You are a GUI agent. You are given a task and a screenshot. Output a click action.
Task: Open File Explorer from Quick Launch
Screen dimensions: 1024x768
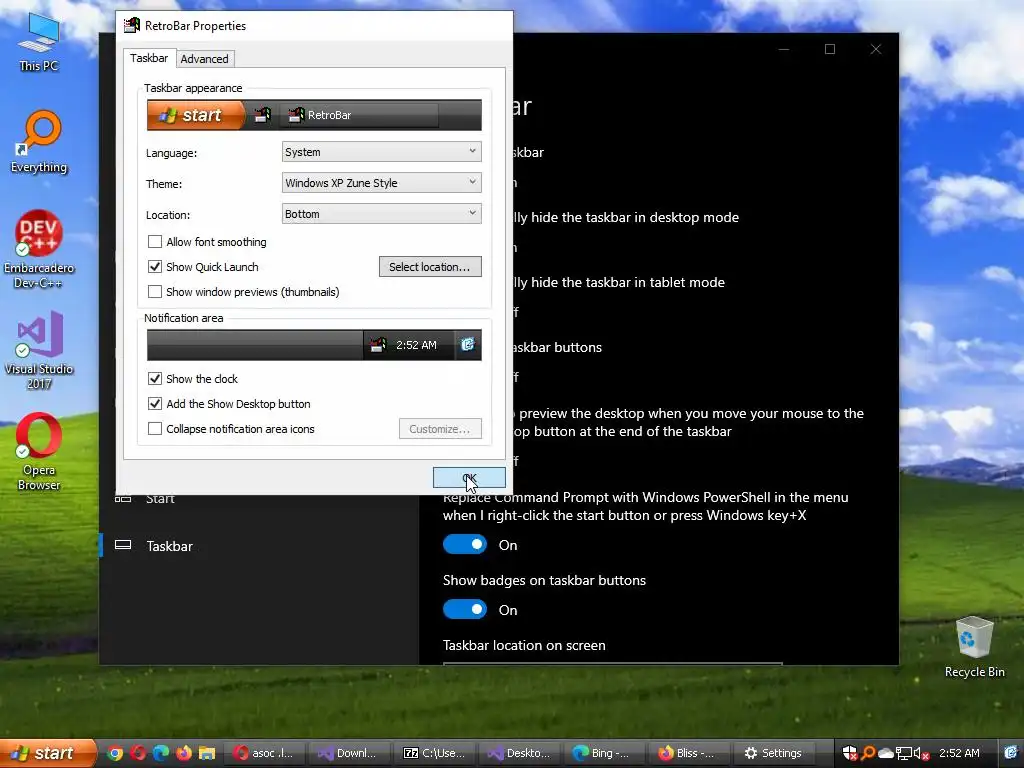pos(207,753)
